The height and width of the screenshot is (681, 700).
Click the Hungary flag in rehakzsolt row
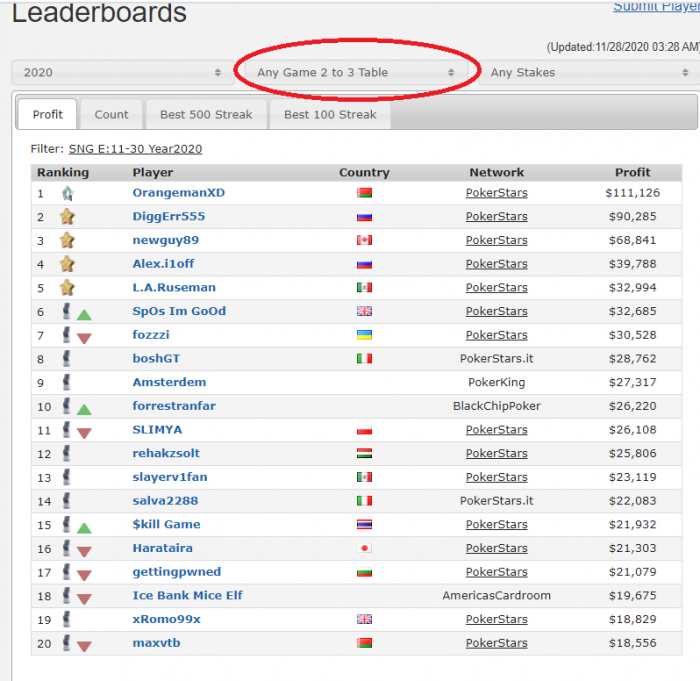[364, 453]
